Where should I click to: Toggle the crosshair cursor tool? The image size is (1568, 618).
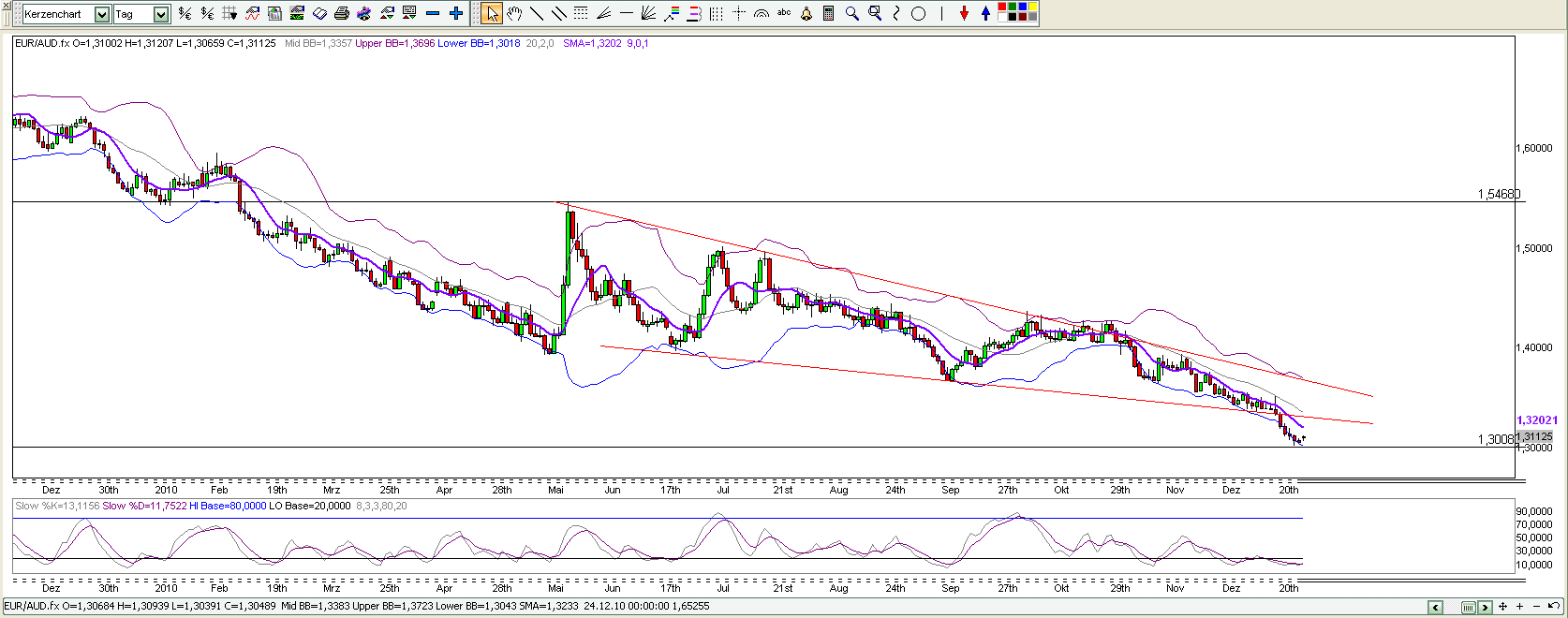pyautogui.click(x=739, y=13)
